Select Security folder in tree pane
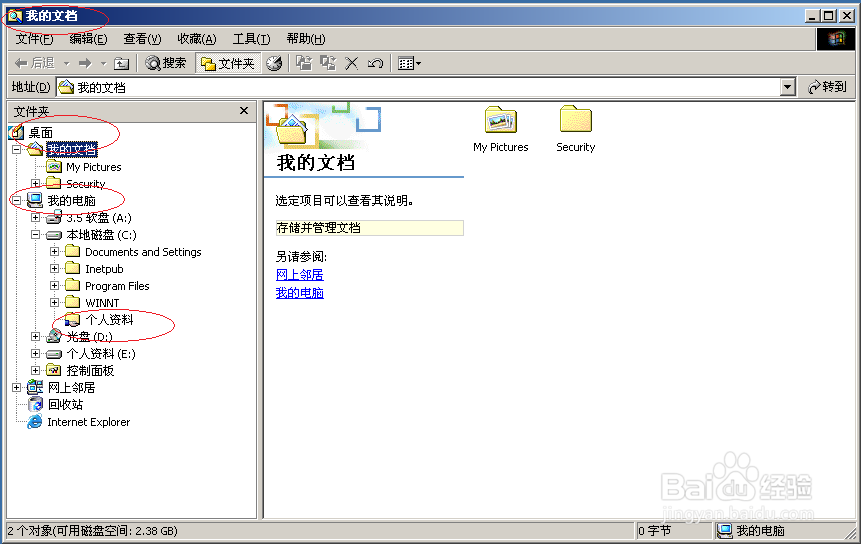This screenshot has height=544, width=861. (85, 184)
